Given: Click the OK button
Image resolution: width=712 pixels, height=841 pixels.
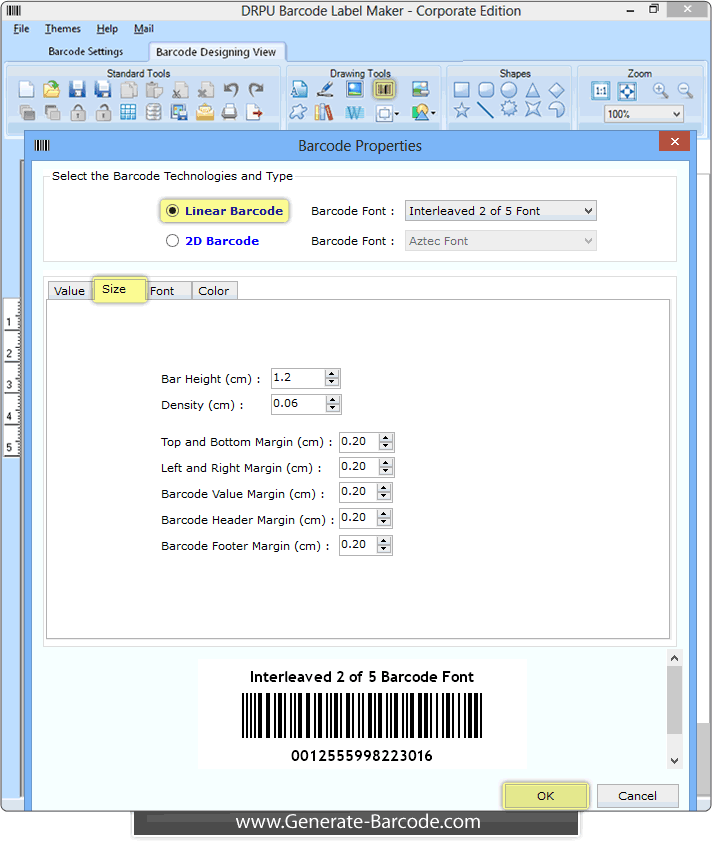Looking at the screenshot, I should tap(545, 796).
